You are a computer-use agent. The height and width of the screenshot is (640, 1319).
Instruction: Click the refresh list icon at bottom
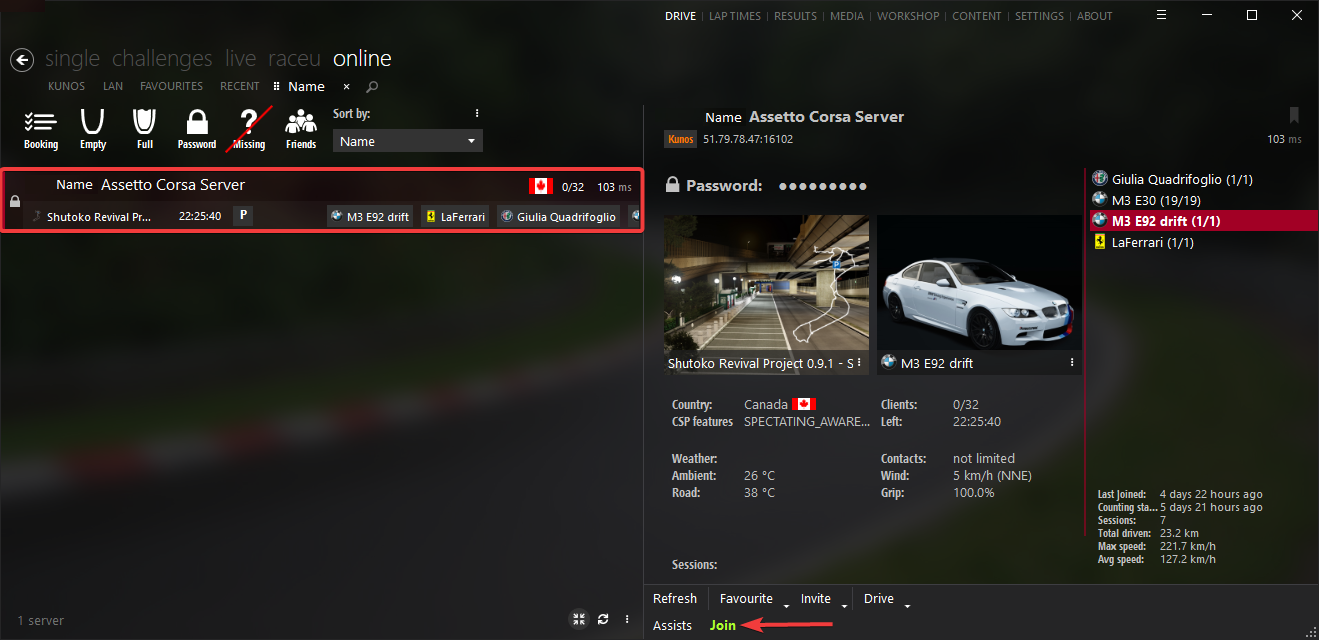point(603,619)
